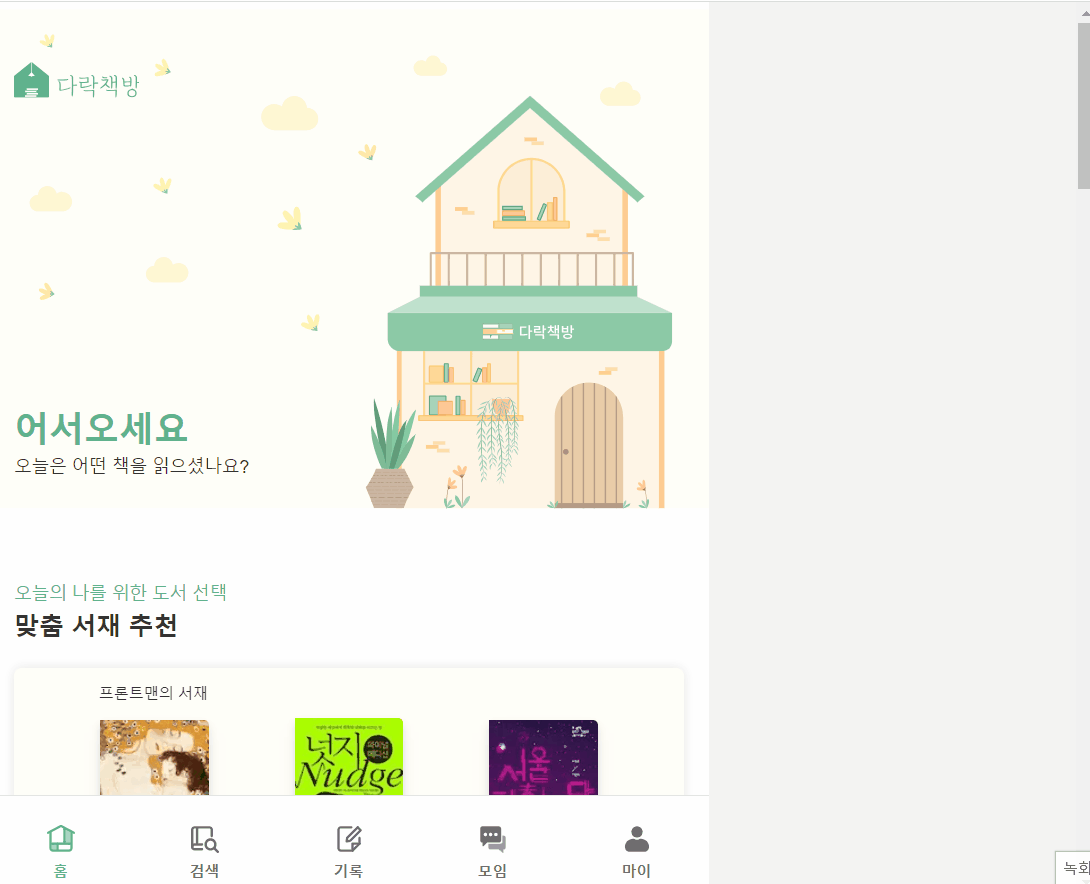Open the Klimt painting book cover
Image resolution: width=1090 pixels, height=884 pixels.
[x=154, y=758]
